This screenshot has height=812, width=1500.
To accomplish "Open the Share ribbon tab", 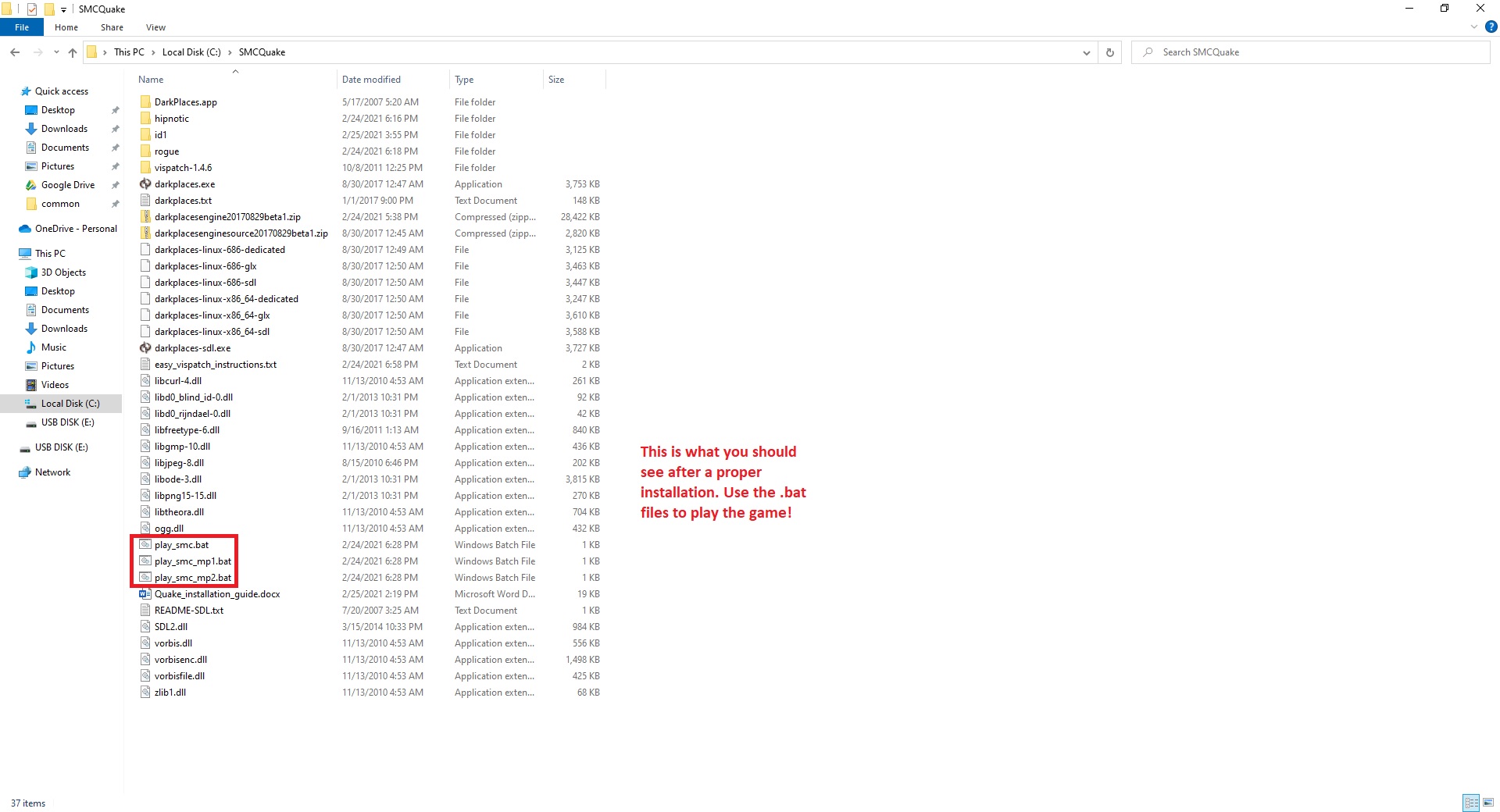I will [x=112, y=27].
